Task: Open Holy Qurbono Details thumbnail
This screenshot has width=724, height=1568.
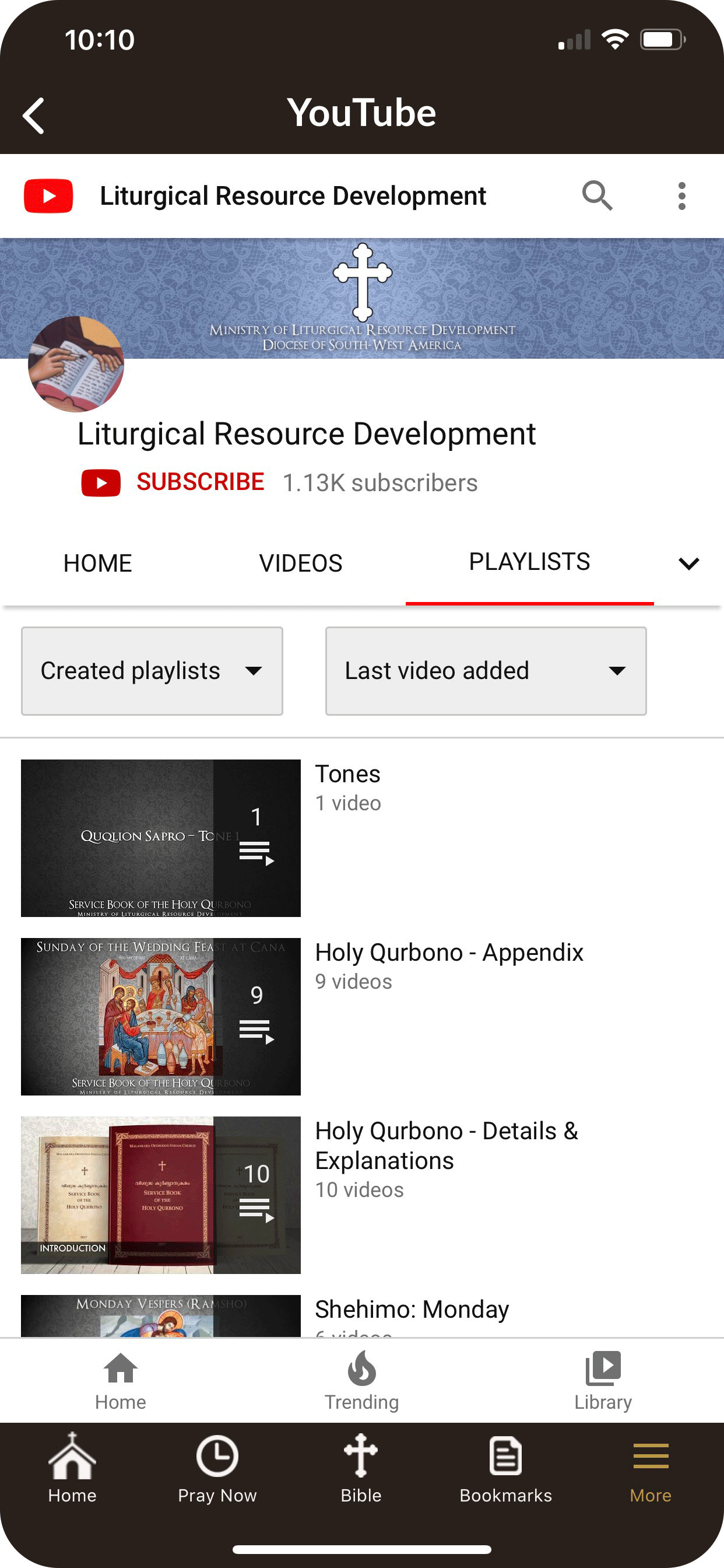Action: pos(161,1195)
